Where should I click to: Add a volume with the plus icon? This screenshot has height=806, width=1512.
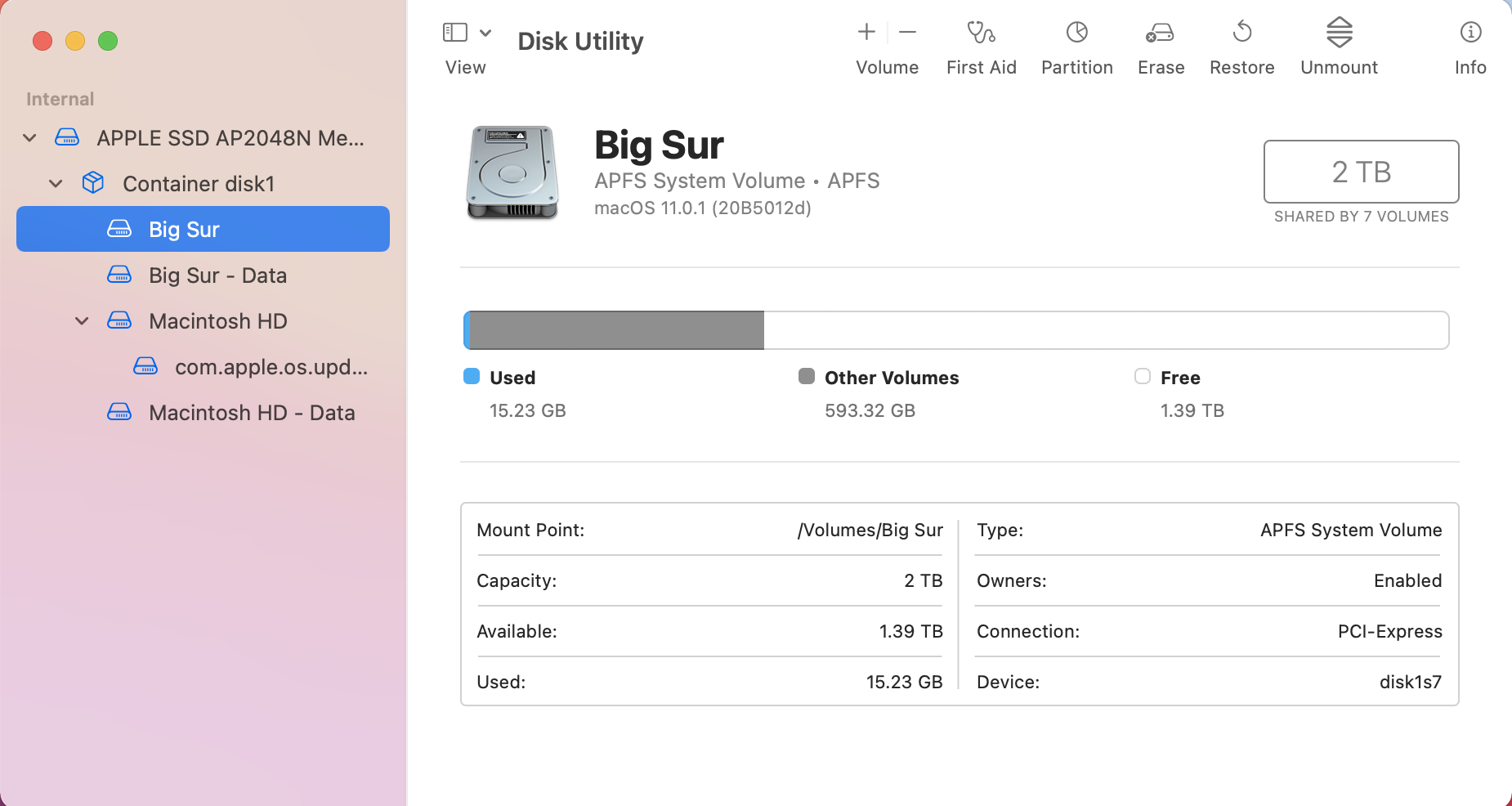pos(866,32)
